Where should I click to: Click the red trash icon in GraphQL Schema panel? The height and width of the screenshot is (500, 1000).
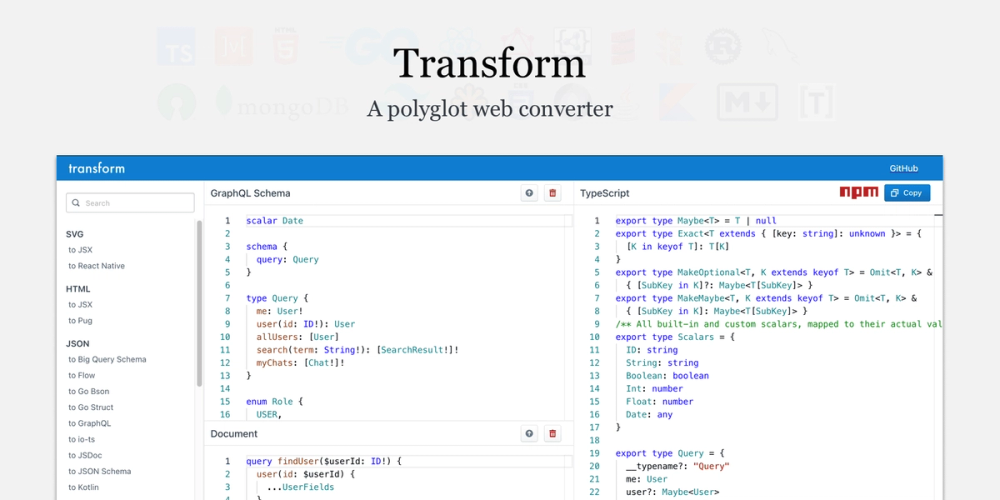[x=553, y=193]
